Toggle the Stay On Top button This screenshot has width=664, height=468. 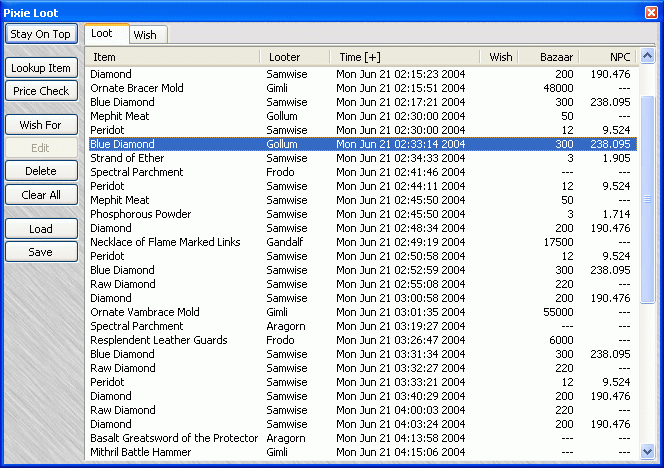pyautogui.click(x=41, y=34)
